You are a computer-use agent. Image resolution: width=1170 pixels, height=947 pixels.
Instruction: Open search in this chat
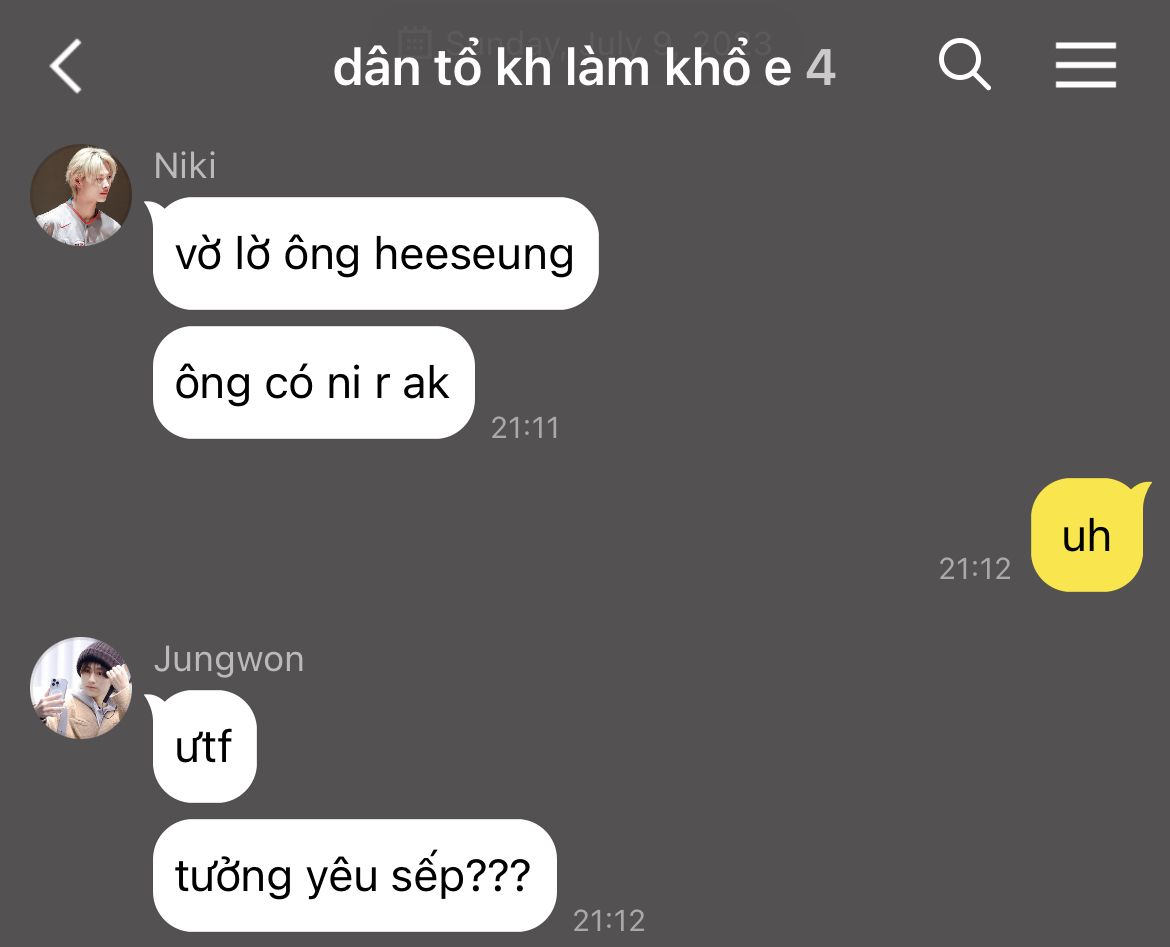(x=965, y=64)
